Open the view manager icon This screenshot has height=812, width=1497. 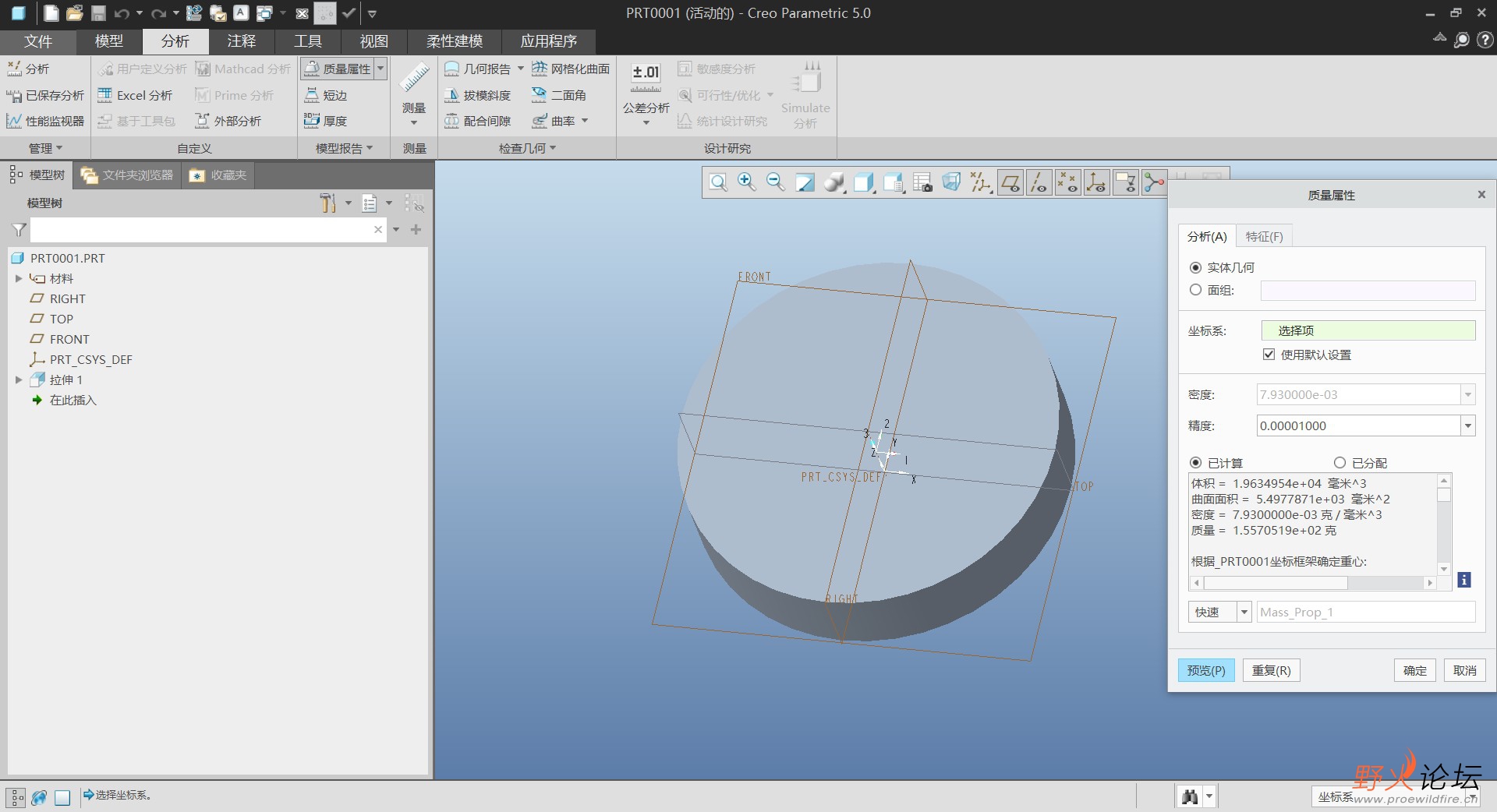click(x=922, y=183)
